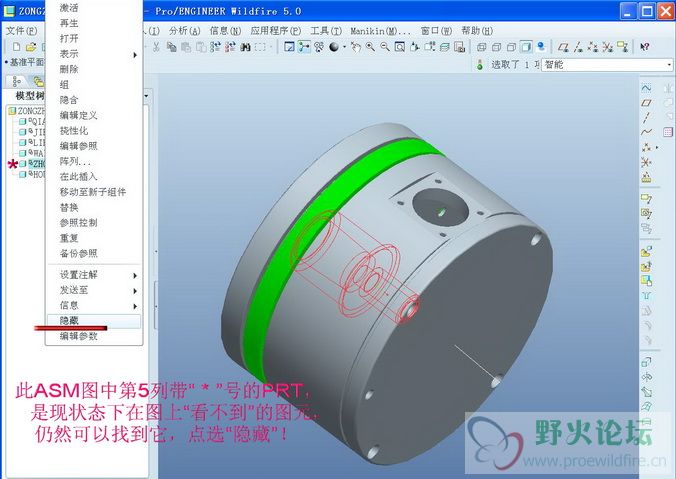Click the Datum Curve tool in right toolbar
Screen dimensions: 676x479
[646, 132]
